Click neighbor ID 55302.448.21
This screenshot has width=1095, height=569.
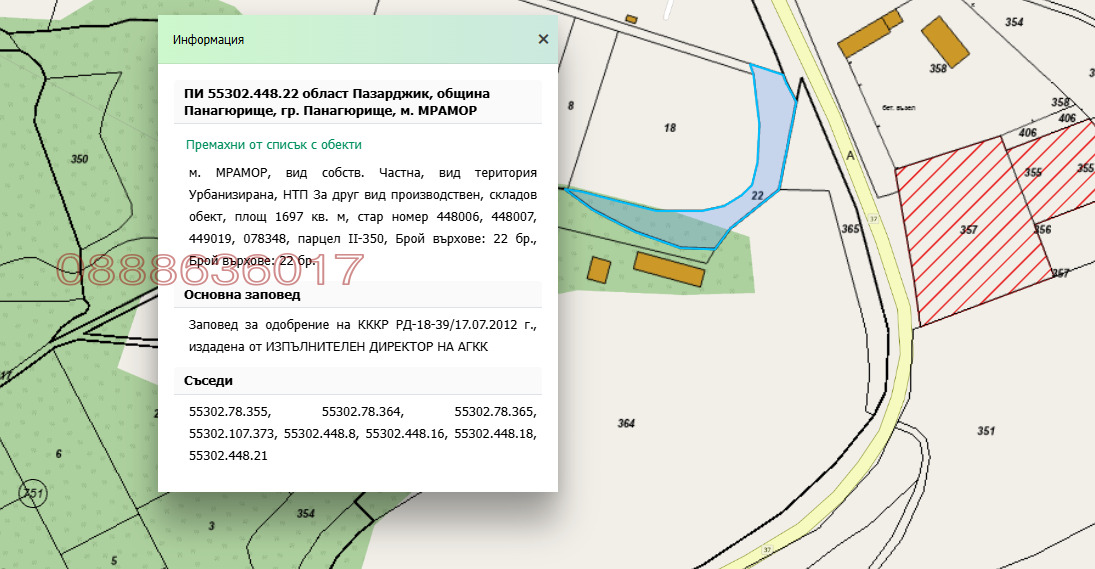(228, 455)
